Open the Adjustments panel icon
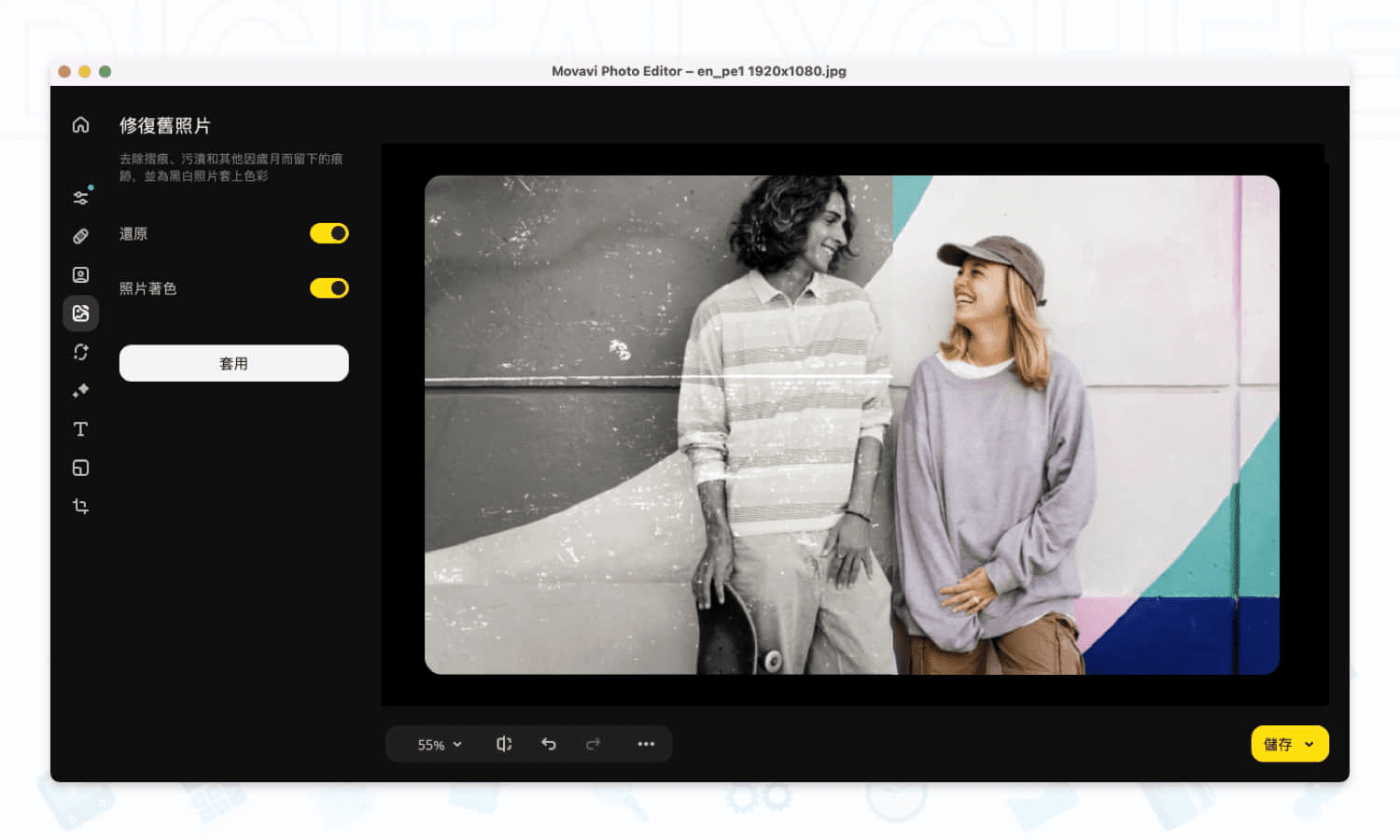This screenshot has width=1400, height=840. click(x=80, y=197)
